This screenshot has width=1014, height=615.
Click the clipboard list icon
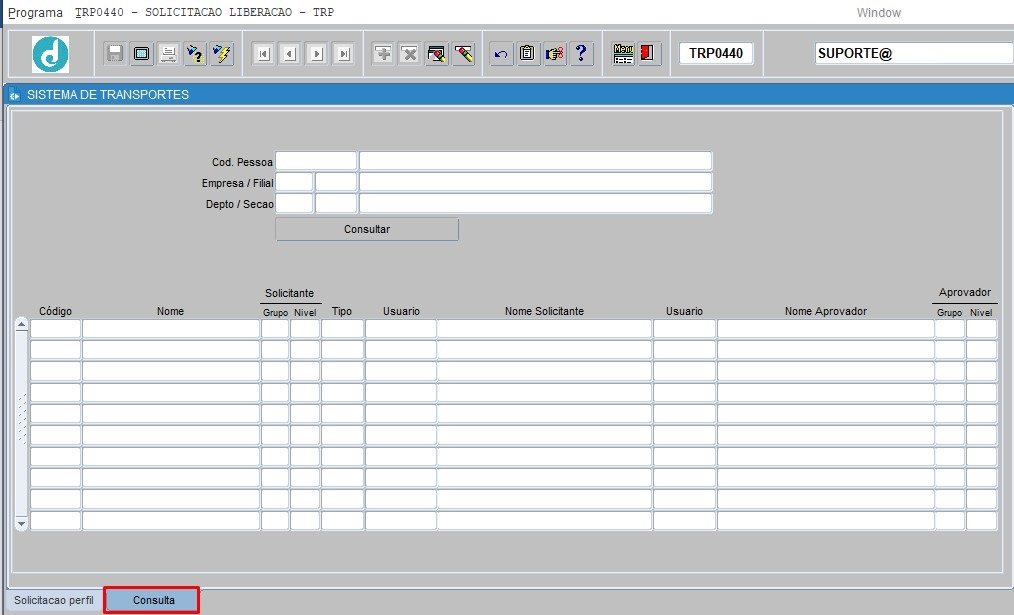coord(528,53)
